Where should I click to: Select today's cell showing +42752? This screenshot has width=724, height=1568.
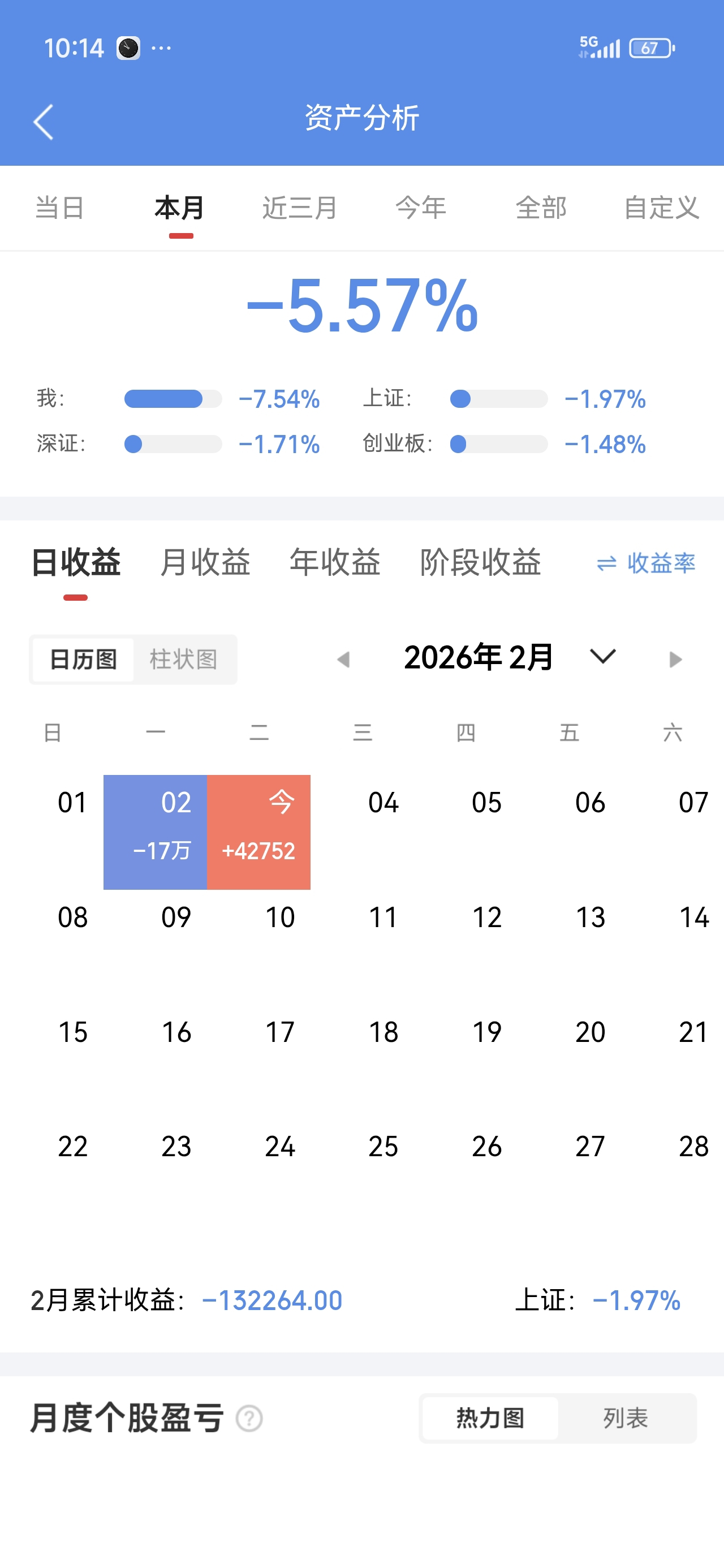[x=259, y=832]
